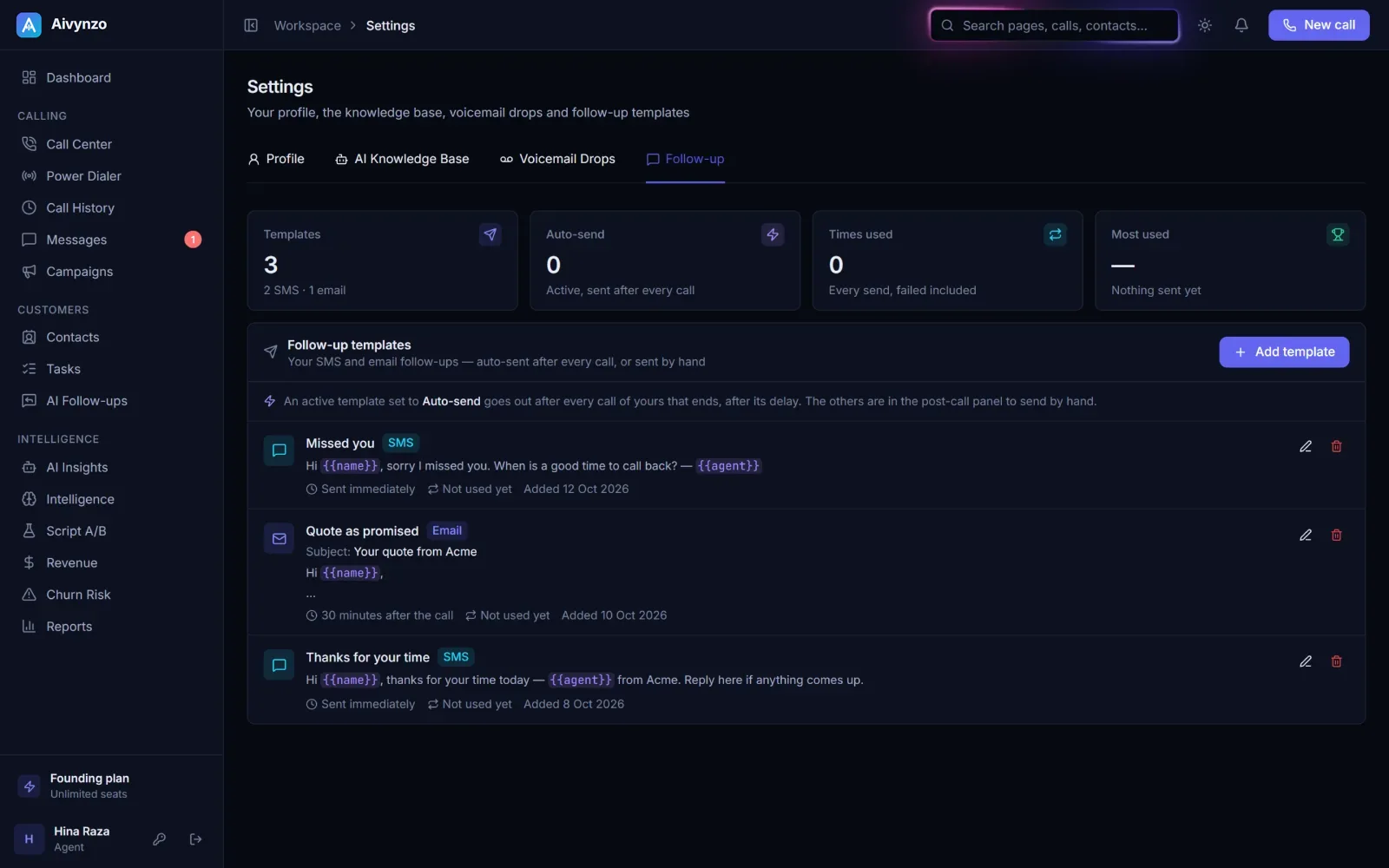The height and width of the screenshot is (868, 1389).
Task: Click the Templates paper-plane card icon
Action: [490, 234]
